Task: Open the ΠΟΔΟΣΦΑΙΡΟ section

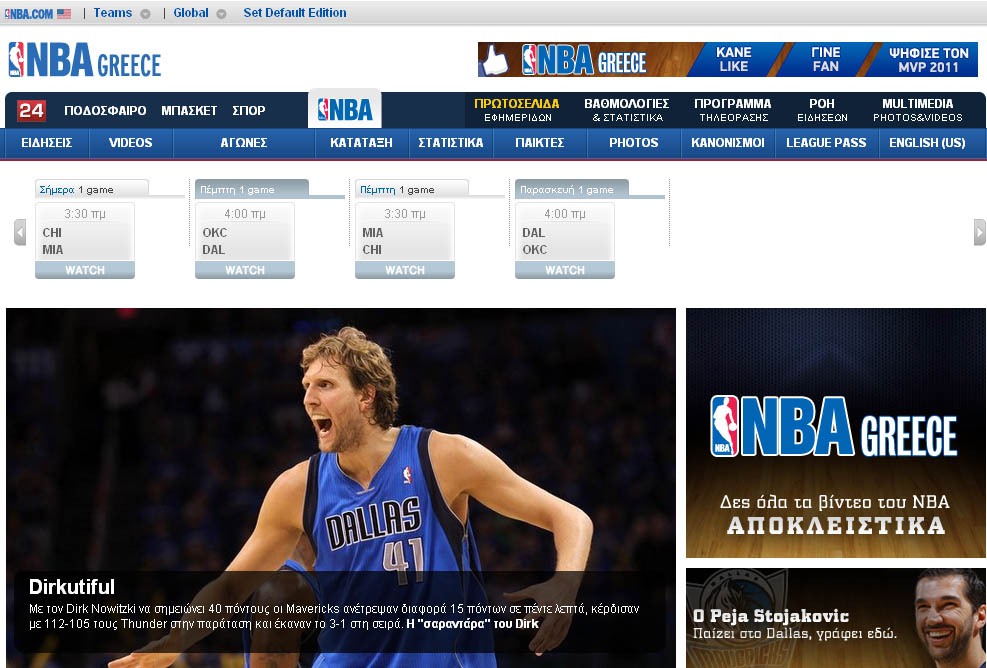Action: (105, 111)
